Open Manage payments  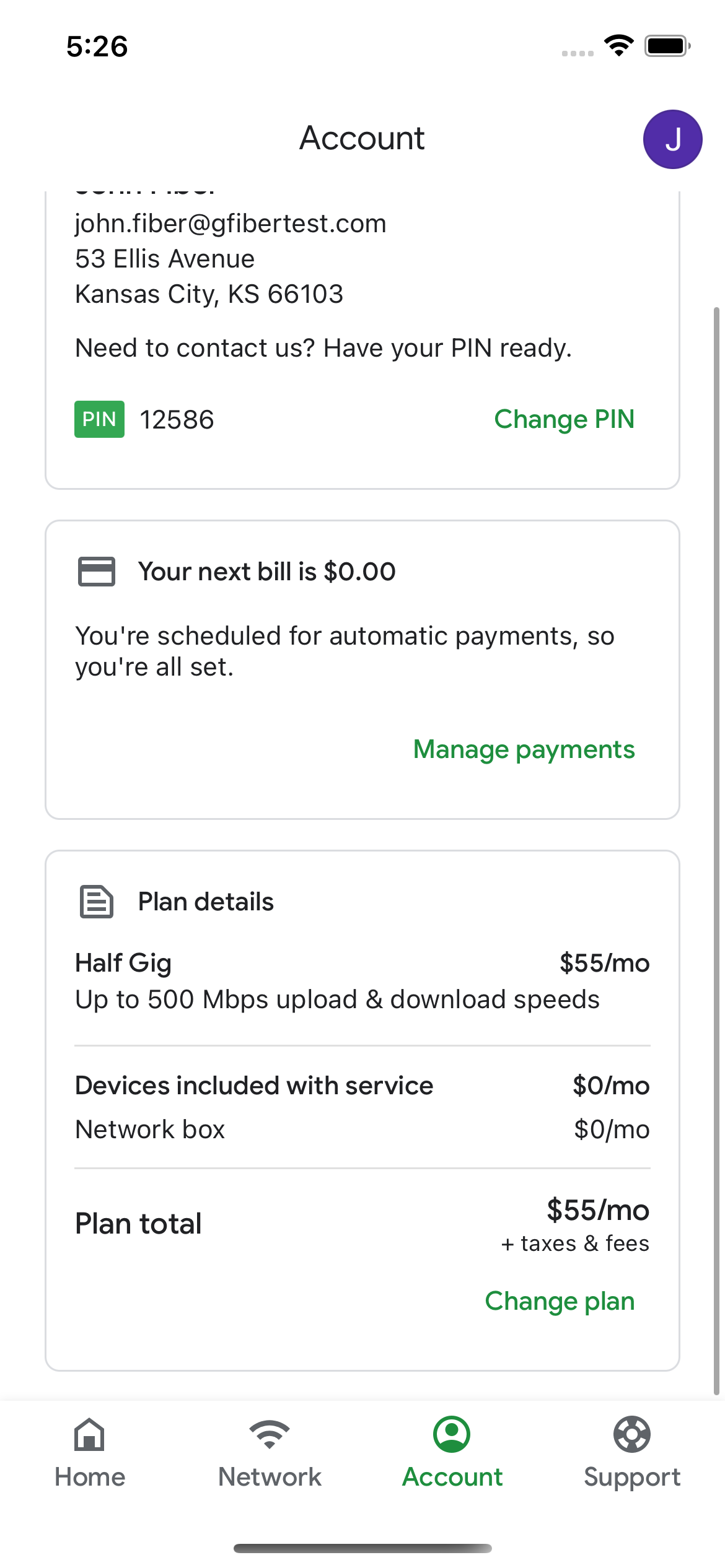(x=524, y=749)
